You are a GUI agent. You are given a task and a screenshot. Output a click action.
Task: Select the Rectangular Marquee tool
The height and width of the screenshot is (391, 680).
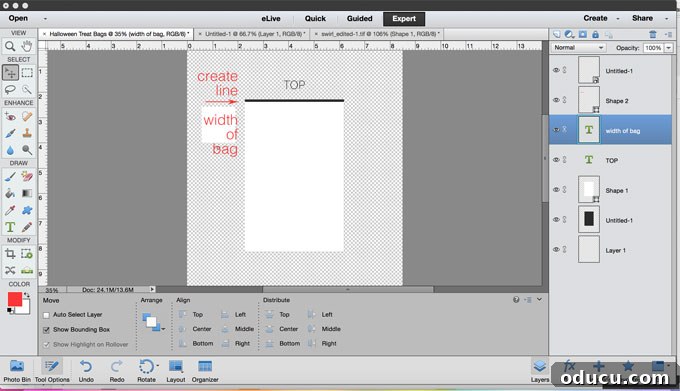tap(27, 73)
